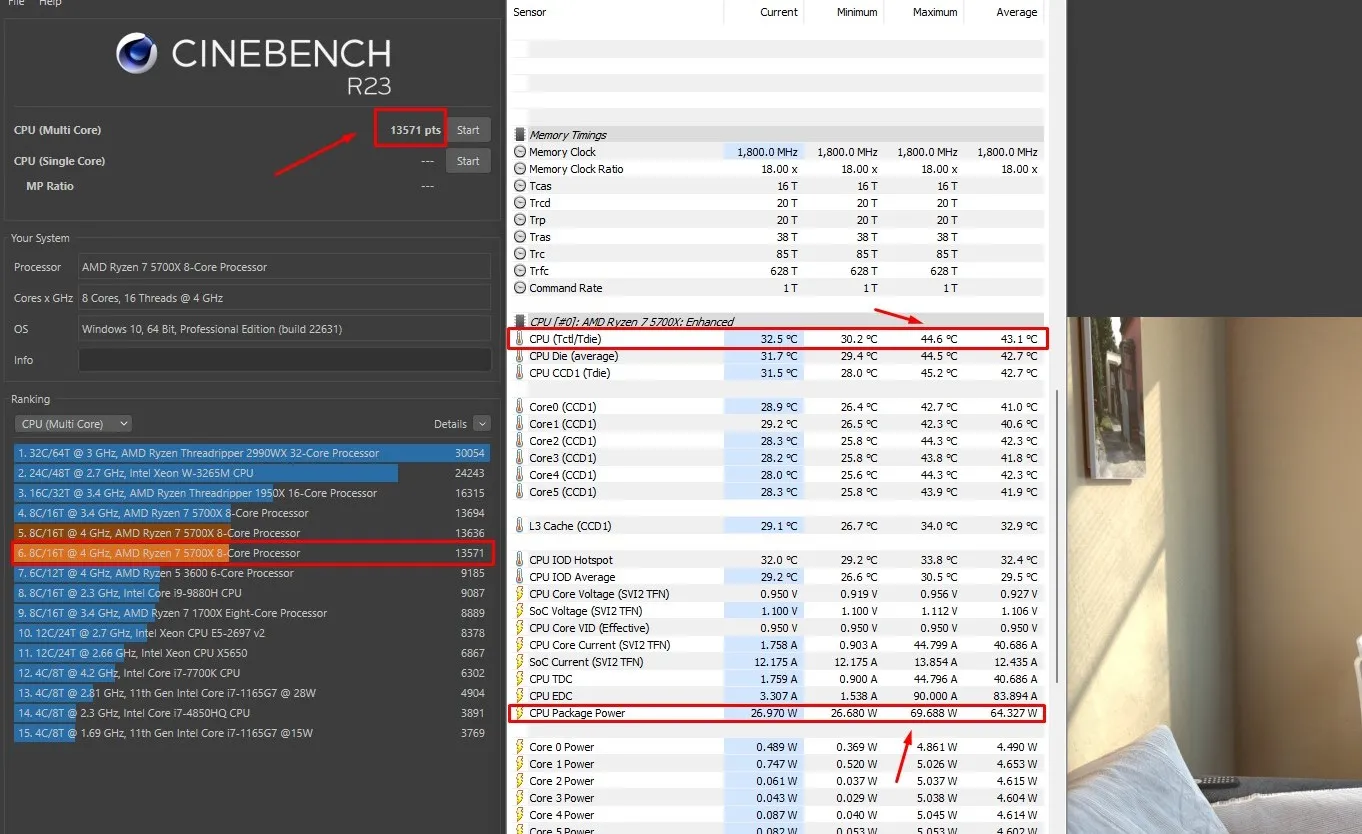Click the thermometer icon for CPU IOD Hotspot
The width and height of the screenshot is (1362, 834).
[519, 560]
